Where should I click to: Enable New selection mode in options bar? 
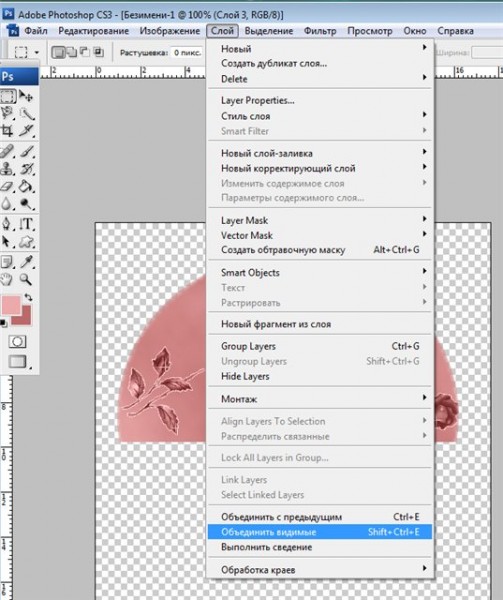pyautogui.click(x=58, y=52)
